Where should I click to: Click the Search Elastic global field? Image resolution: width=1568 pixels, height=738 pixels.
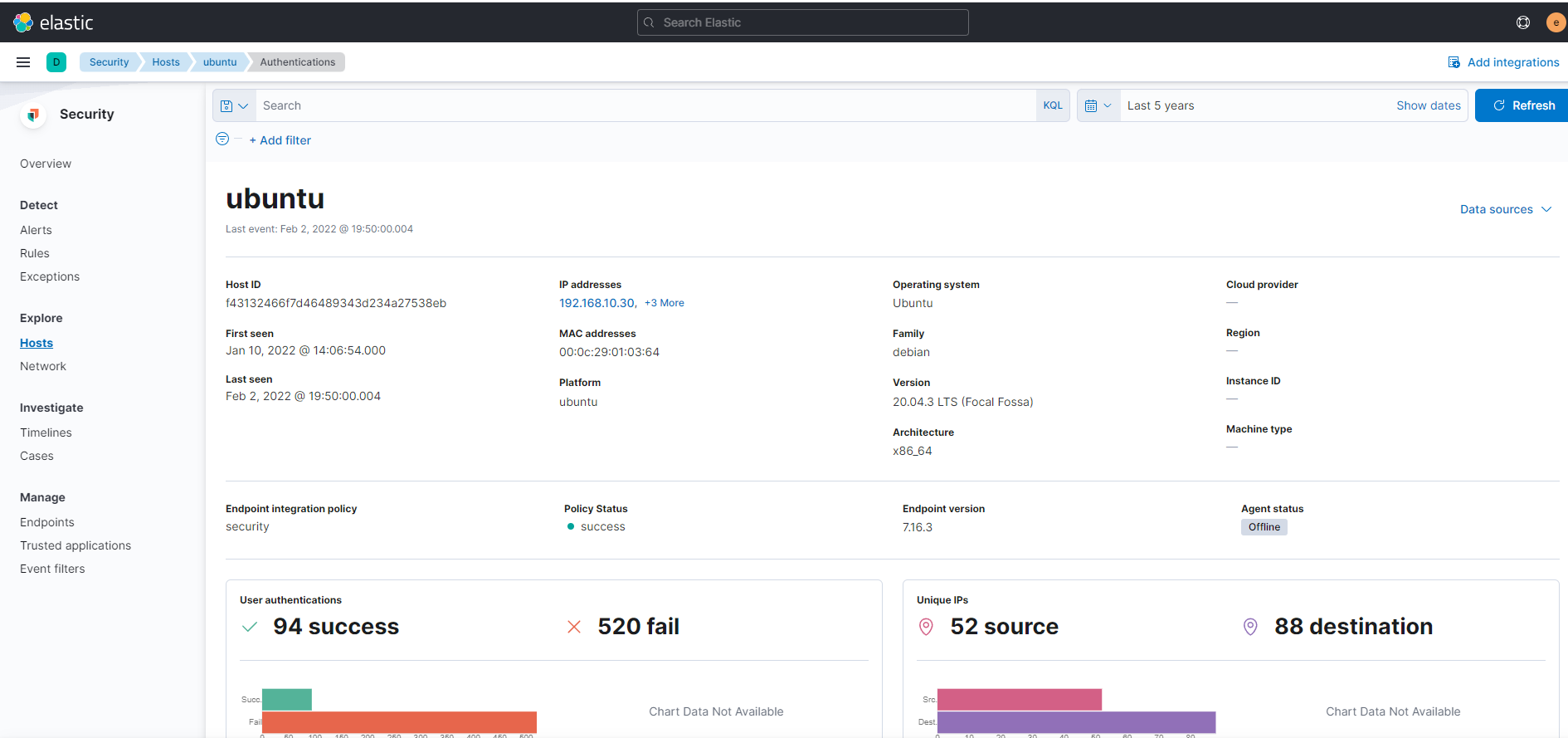coord(802,22)
